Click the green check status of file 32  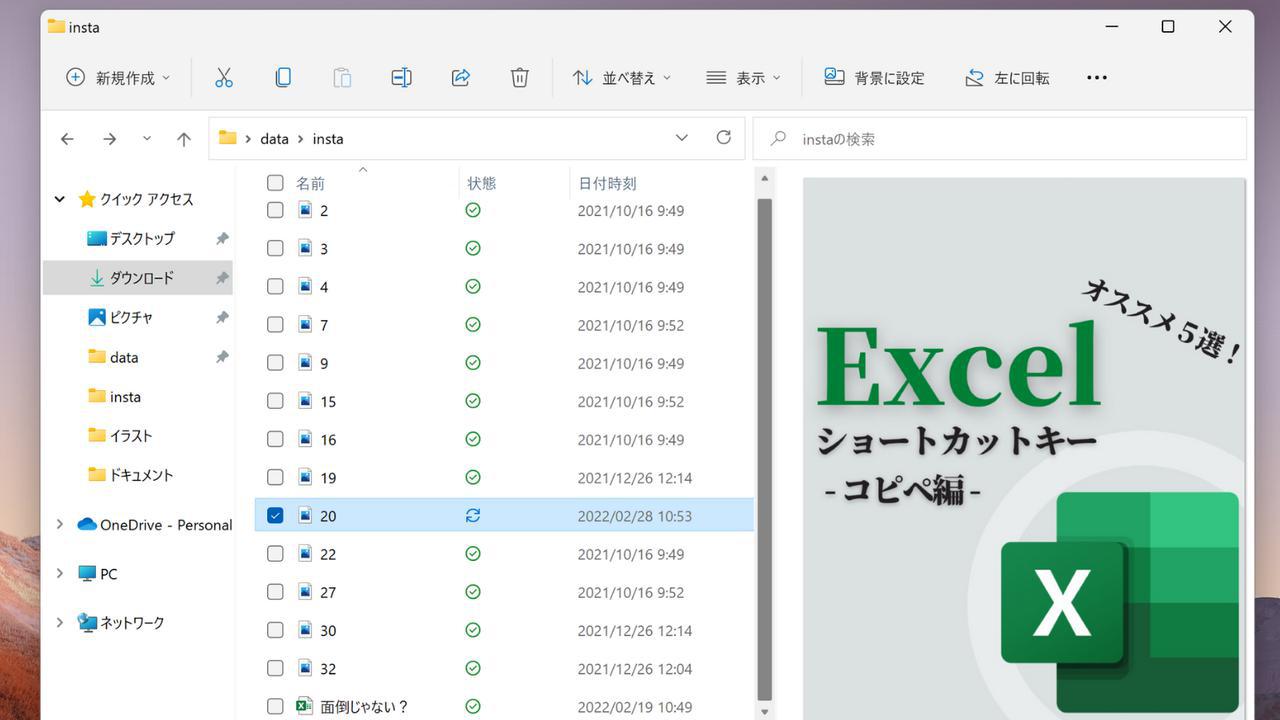pos(473,668)
